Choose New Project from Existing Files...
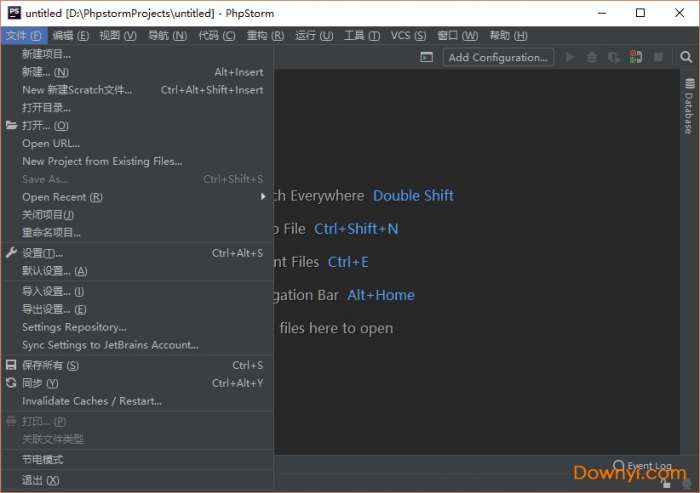This screenshot has height=493, width=700. [x=102, y=161]
